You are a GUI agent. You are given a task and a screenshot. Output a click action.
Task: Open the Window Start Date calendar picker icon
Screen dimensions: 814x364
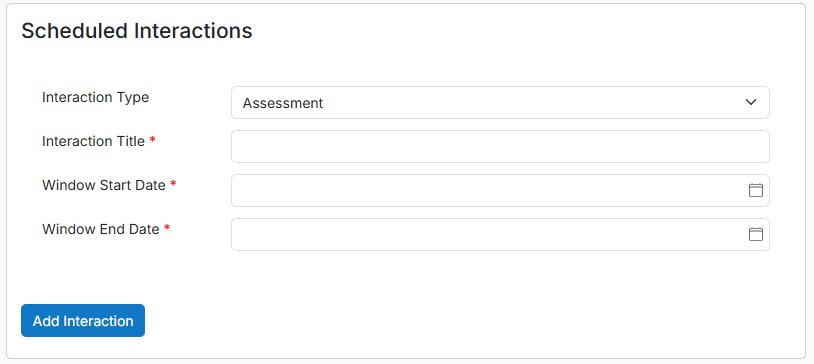(755, 190)
